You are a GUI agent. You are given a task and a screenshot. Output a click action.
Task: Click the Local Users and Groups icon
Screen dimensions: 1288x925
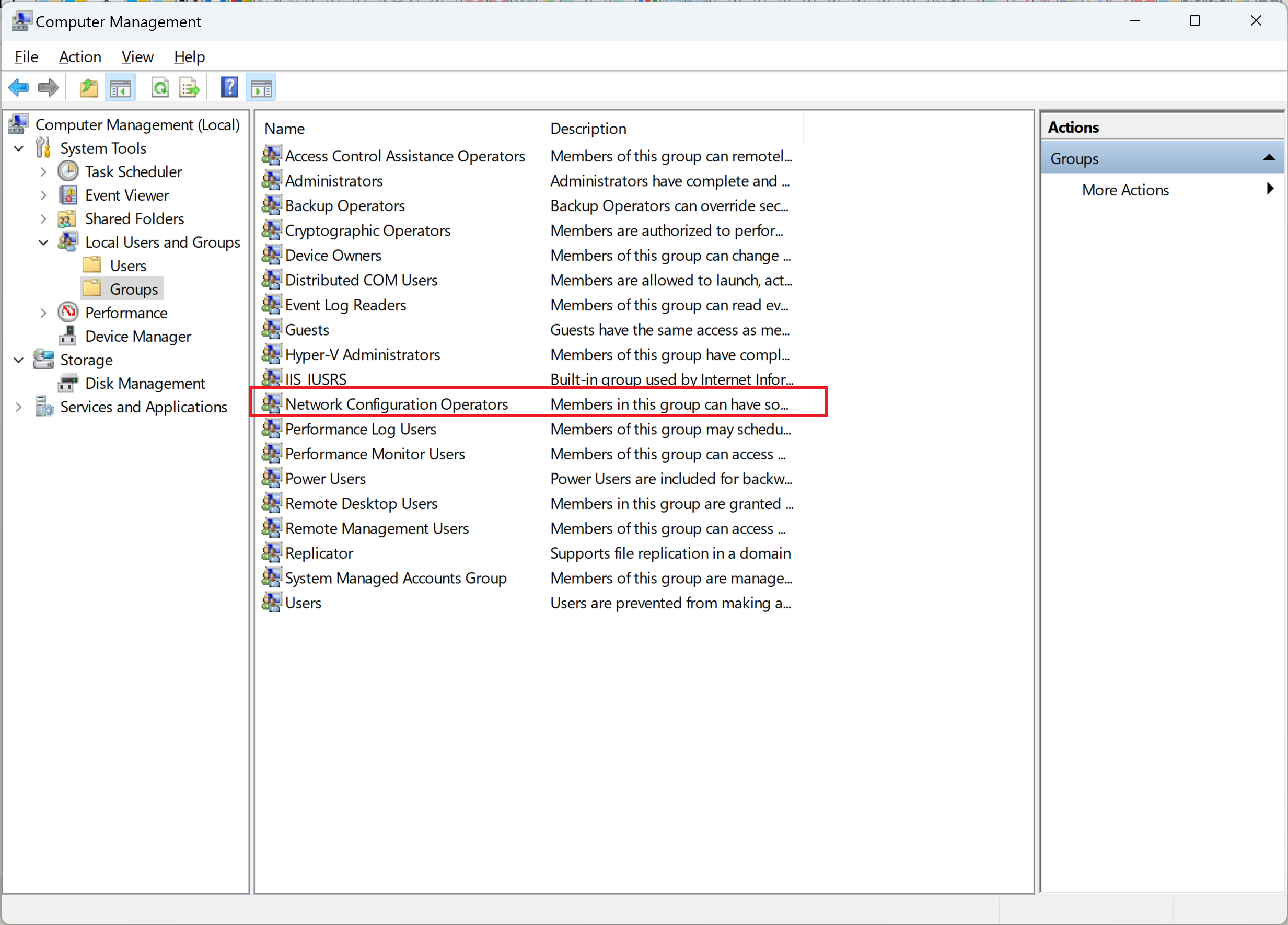pyautogui.click(x=68, y=242)
